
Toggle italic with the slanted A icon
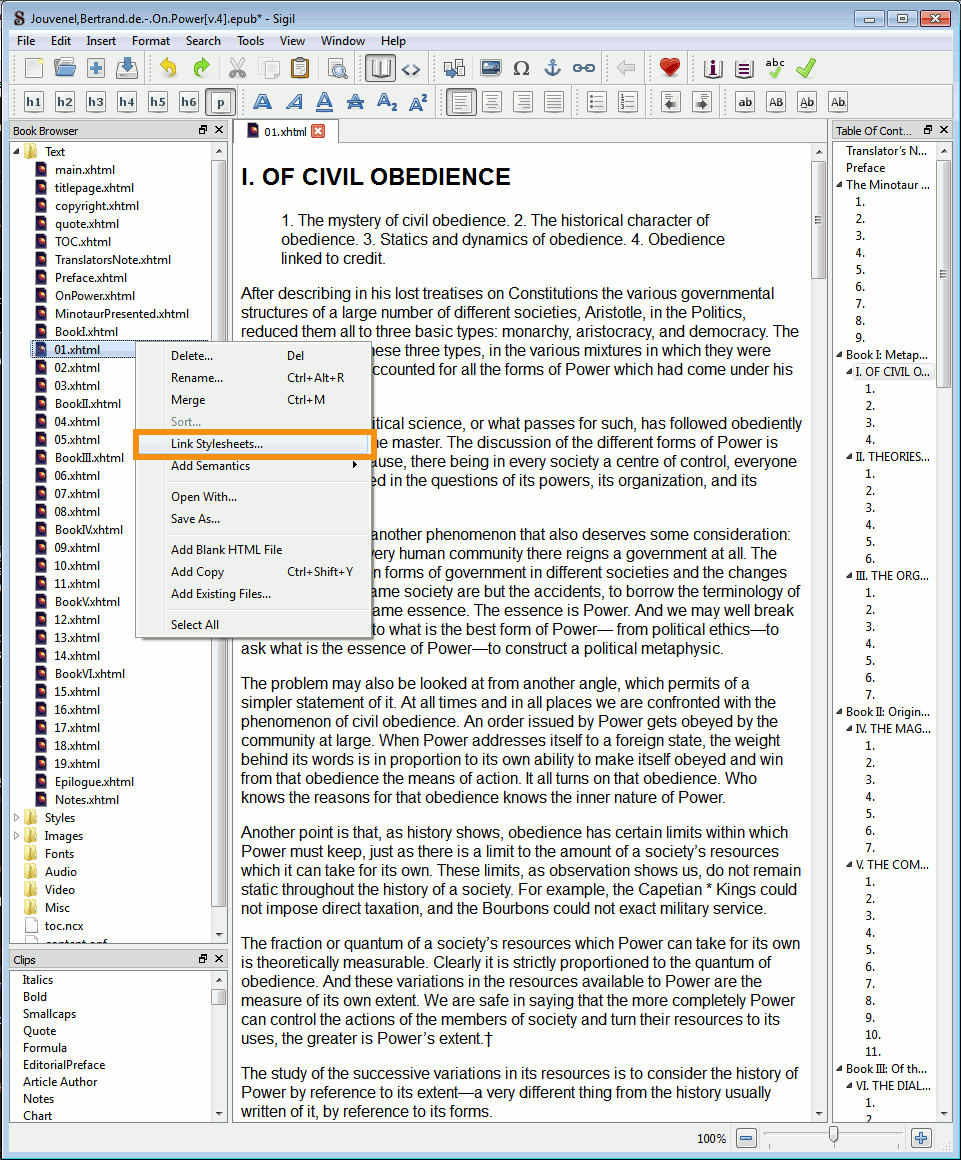tap(294, 102)
